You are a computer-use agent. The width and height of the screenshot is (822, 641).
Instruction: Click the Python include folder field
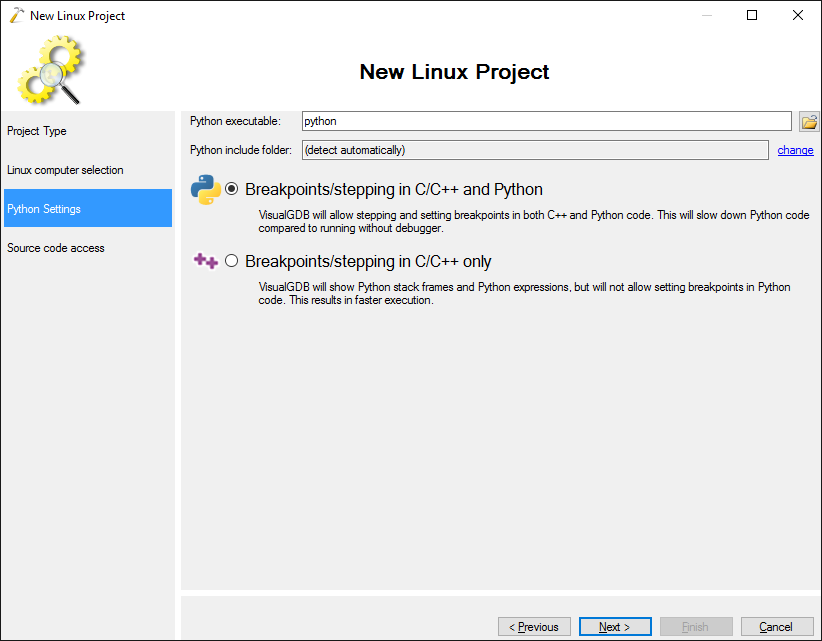[x=535, y=150]
